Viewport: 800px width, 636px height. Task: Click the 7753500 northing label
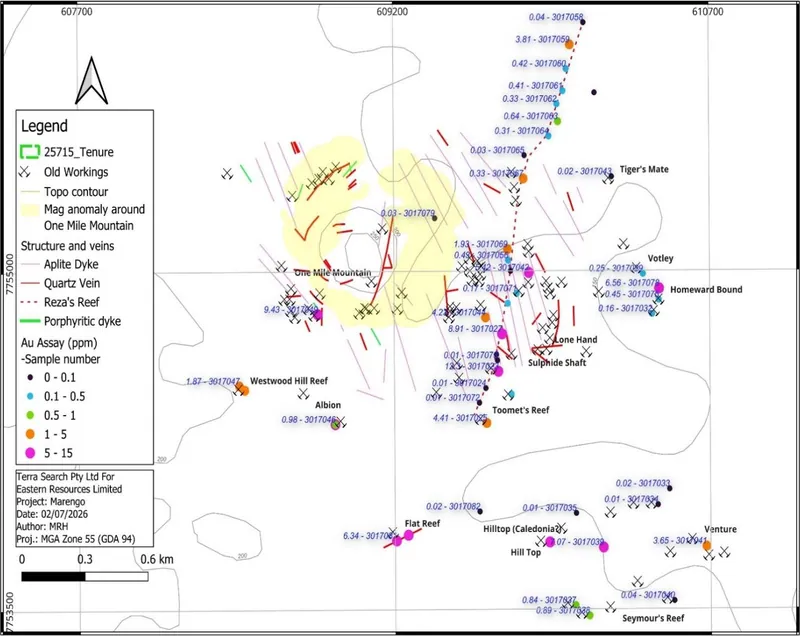pyautogui.click(x=10, y=611)
